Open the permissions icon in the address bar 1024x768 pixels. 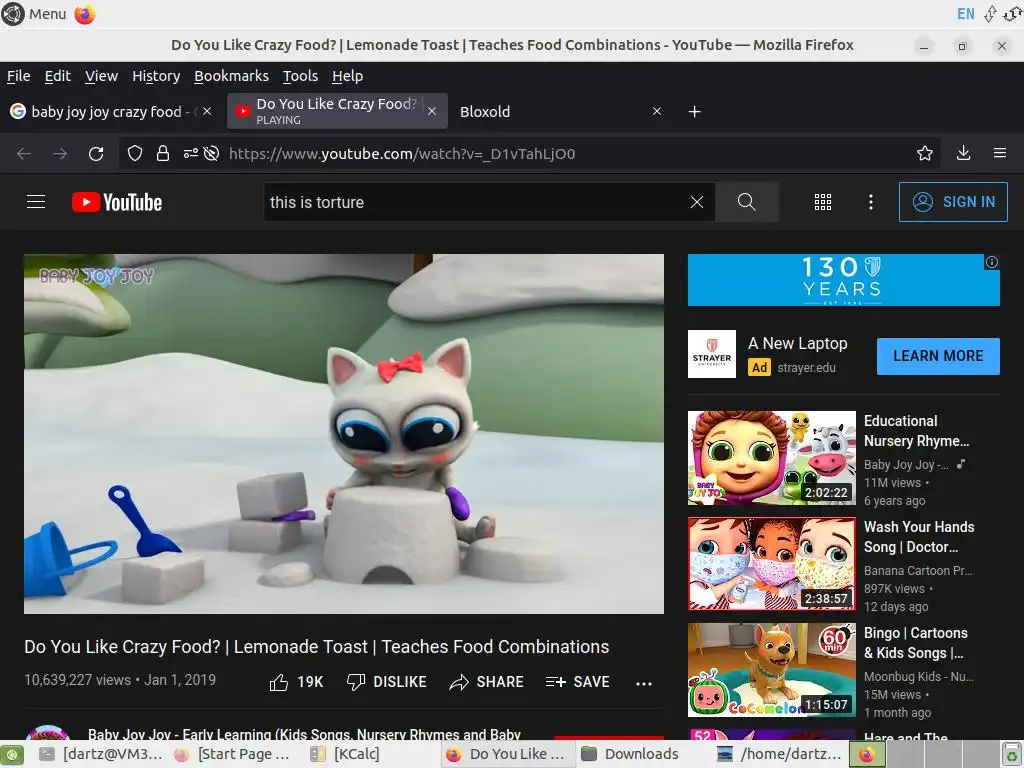(x=191, y=153)
